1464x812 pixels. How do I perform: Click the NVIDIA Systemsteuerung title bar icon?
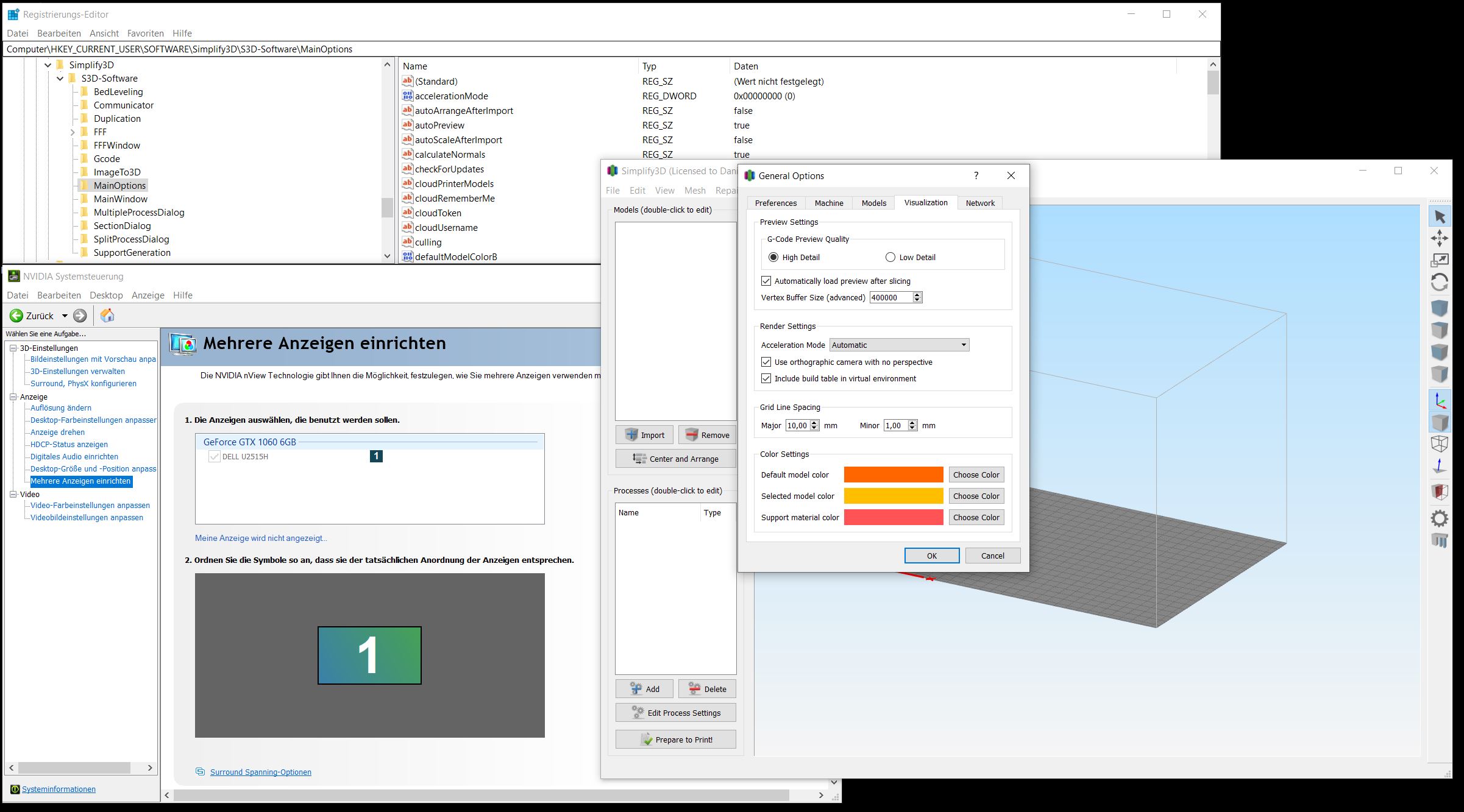pos(13,277)
